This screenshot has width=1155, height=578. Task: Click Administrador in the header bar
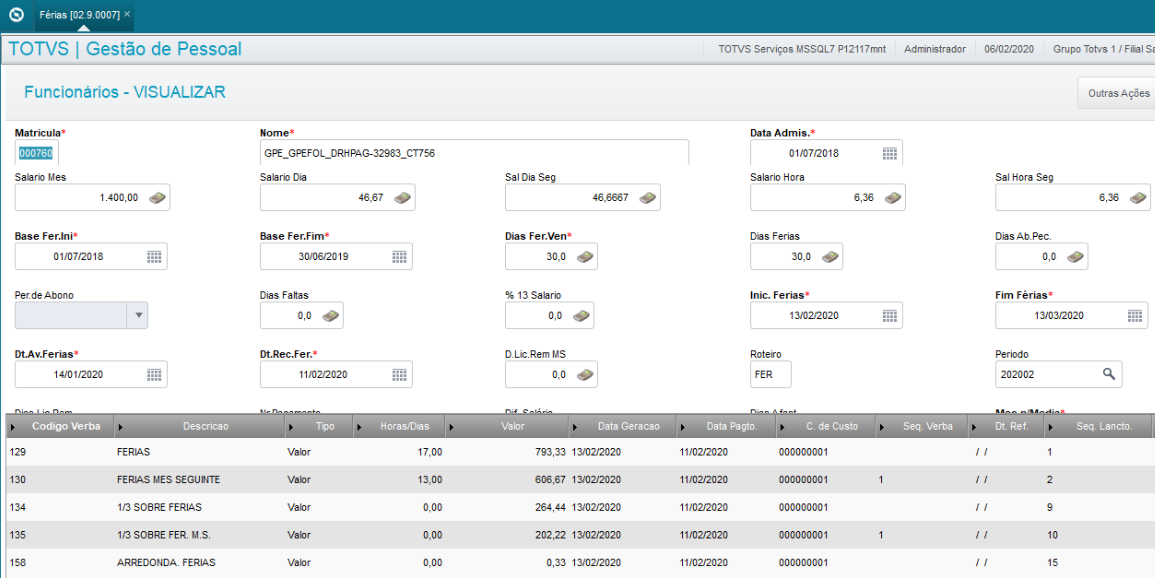[935, 49]
